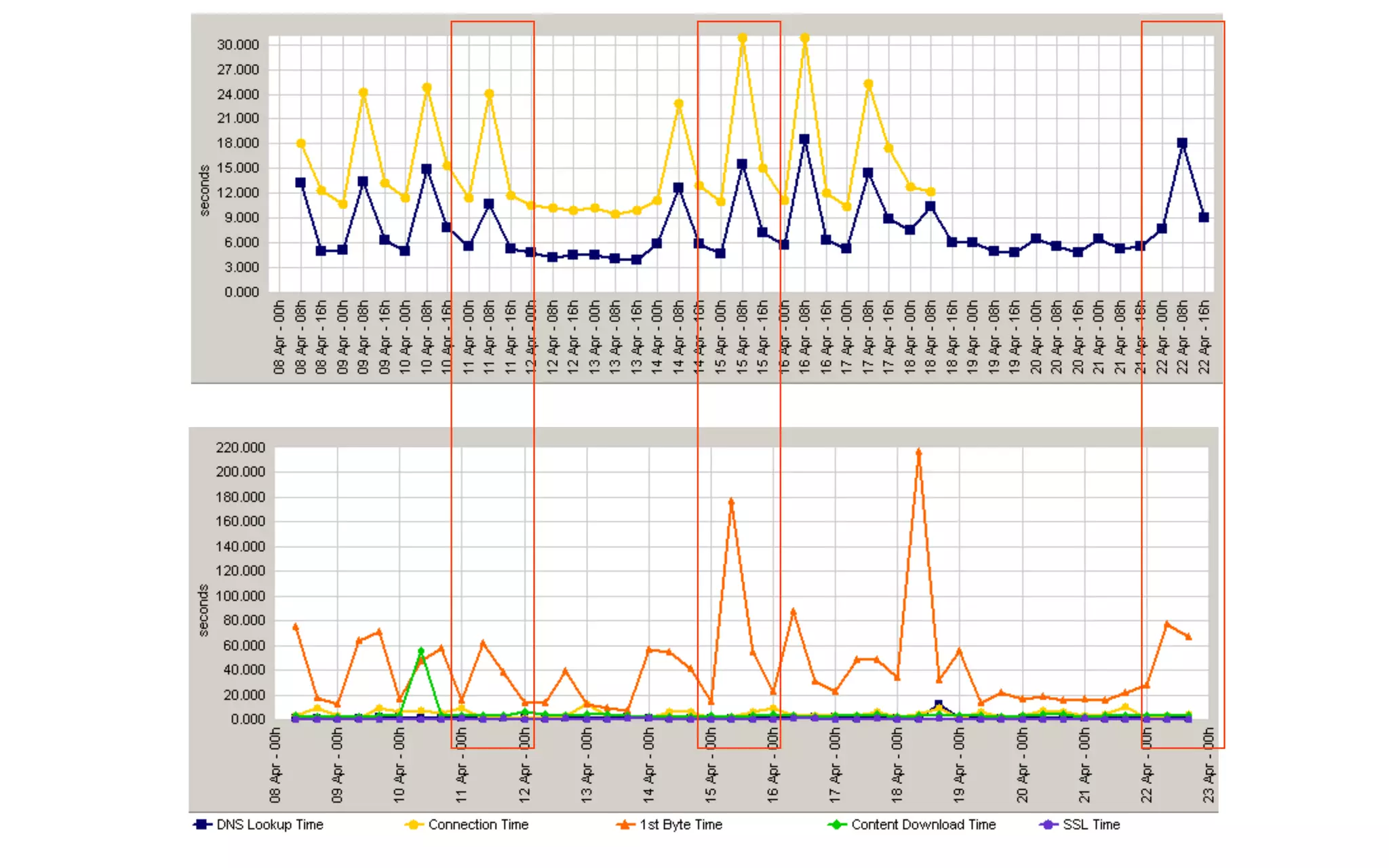Select the last navy data point at 22 Apr 16h
Image resolution: width=1389 pixels, height=868 pixels.
[x=1204, y=218]
